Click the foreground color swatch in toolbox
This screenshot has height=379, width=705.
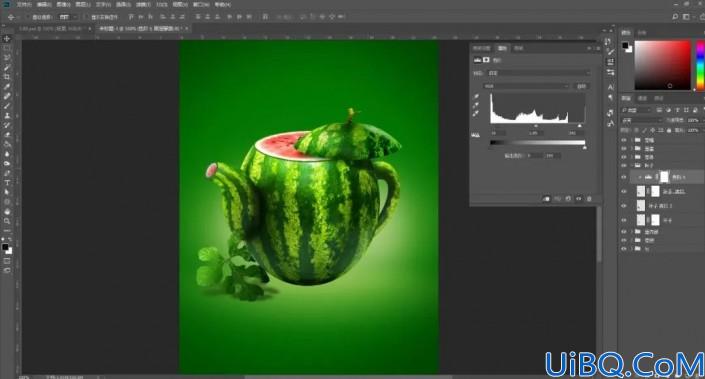(x=5, y=247)
